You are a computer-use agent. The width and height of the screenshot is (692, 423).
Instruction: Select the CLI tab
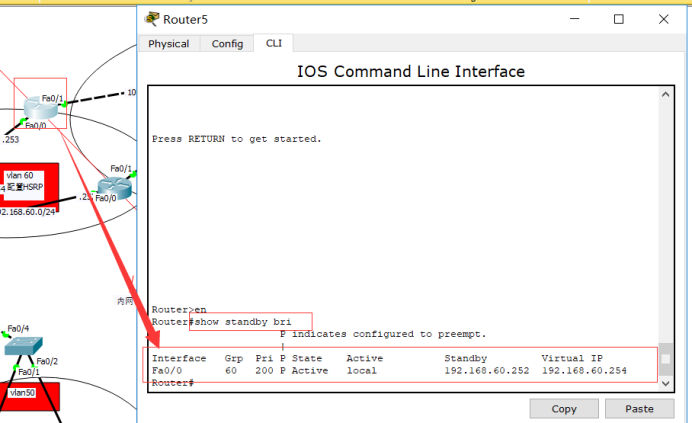pyautogui.click(x=274, y=43)
